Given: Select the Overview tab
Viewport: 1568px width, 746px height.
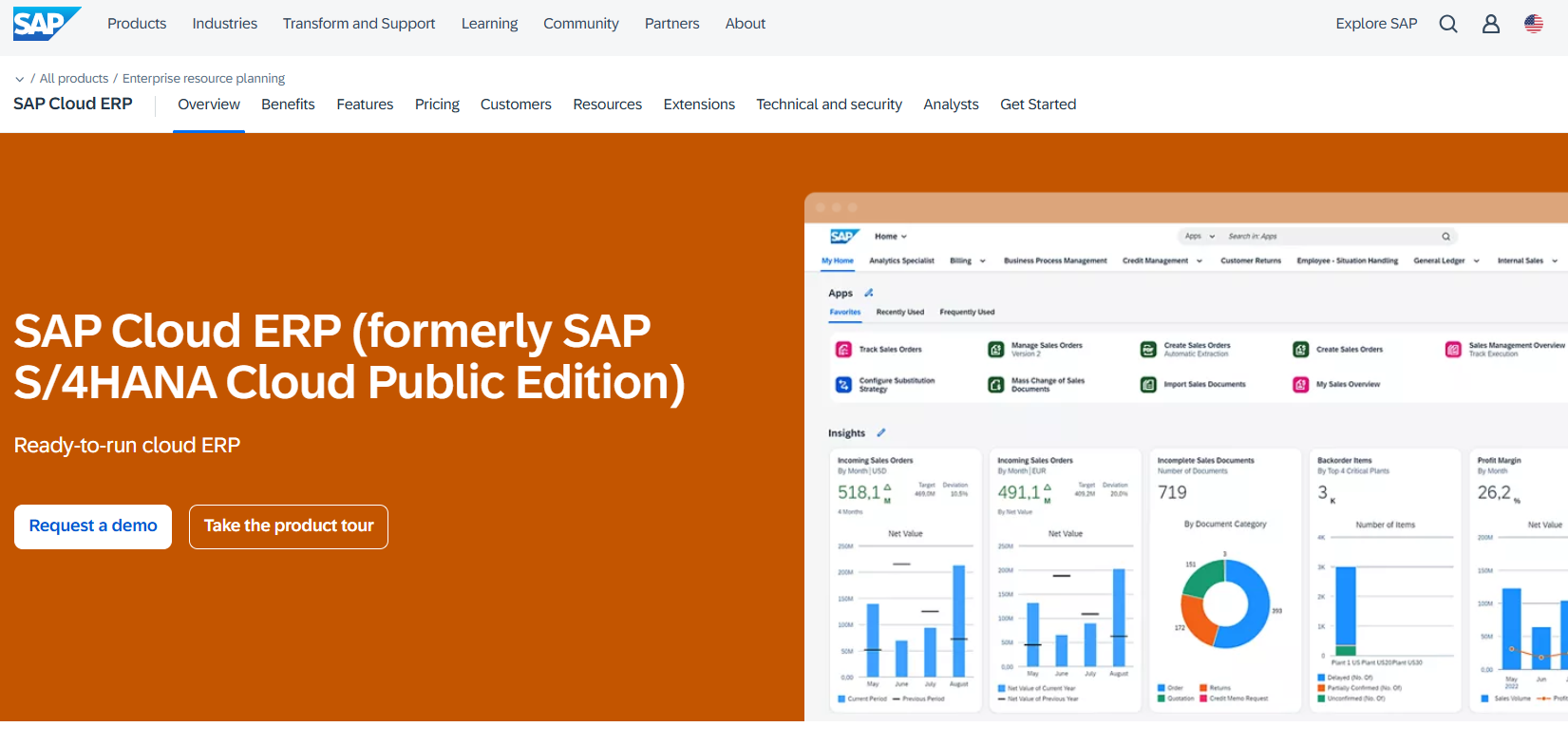Looking at the screenshot, I should click(209, 105).
